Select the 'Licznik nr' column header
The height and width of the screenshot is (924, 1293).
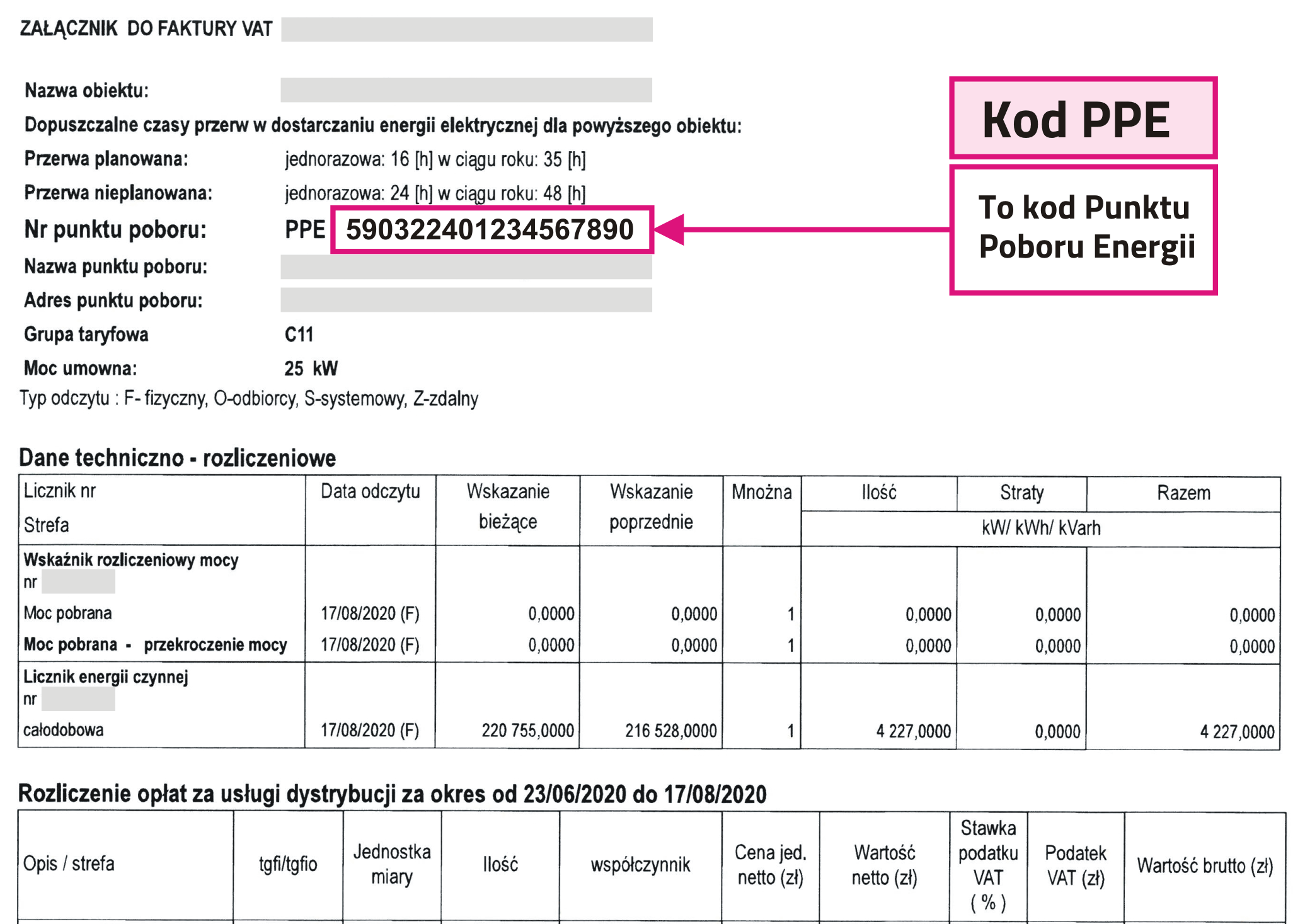pos(60,491)
